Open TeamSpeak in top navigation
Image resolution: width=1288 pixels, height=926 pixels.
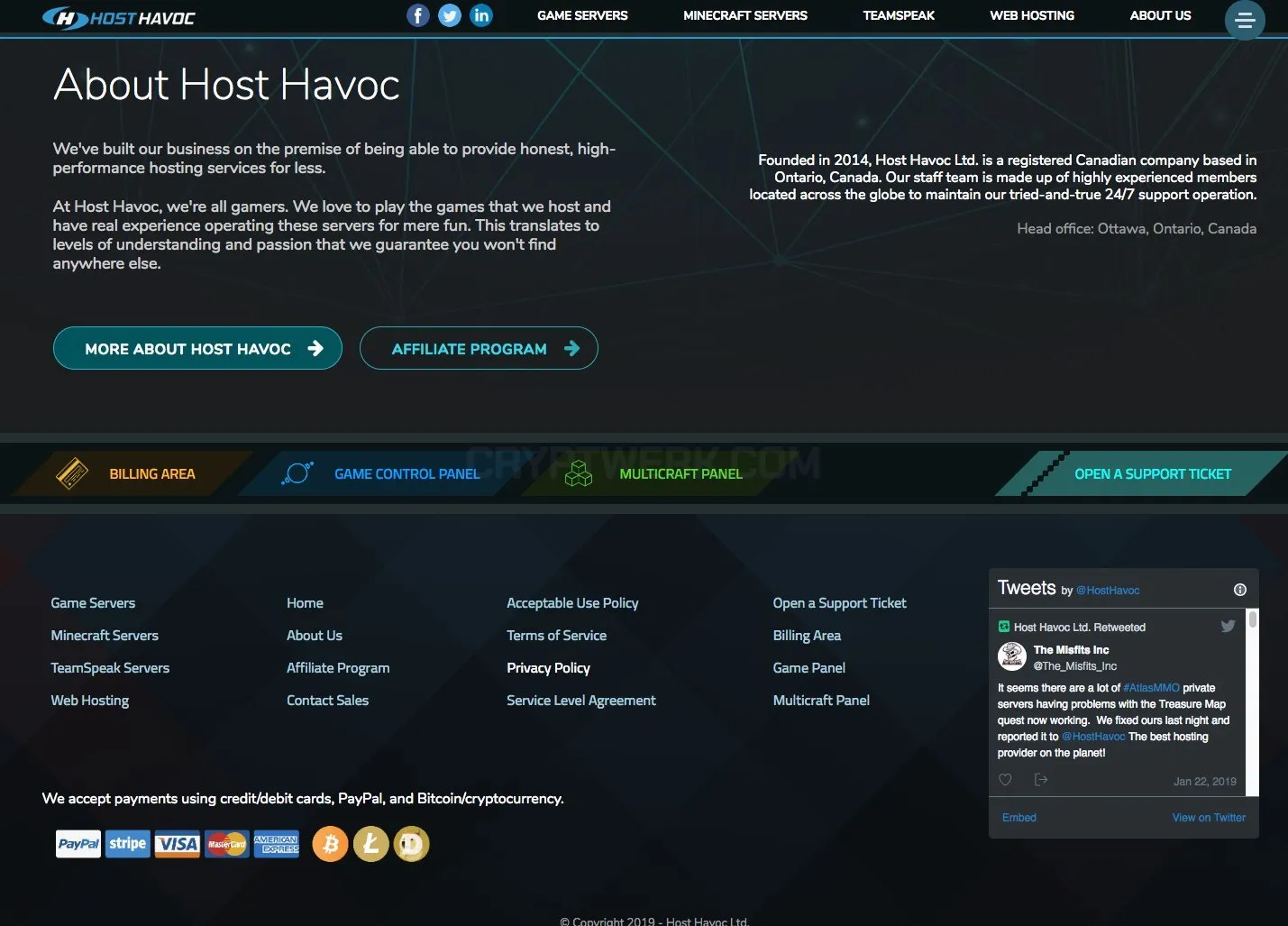coord(899,15)
